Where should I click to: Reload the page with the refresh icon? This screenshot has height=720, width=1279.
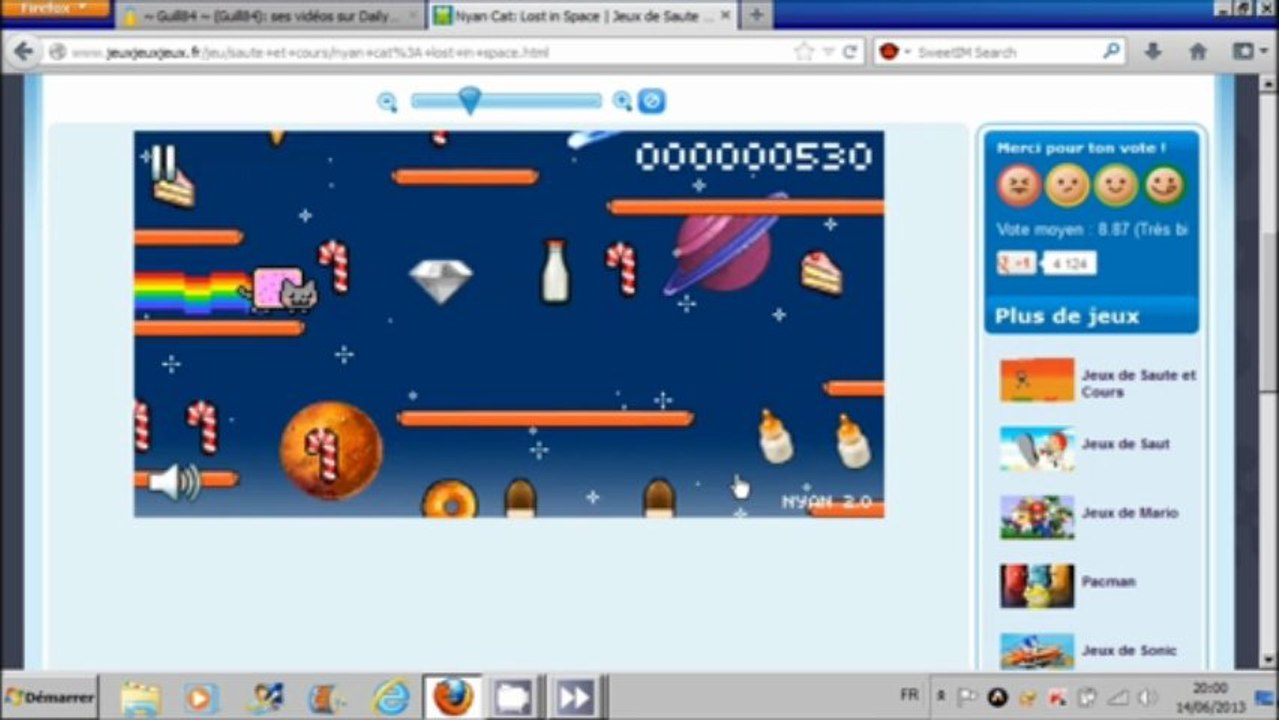click(850, 52)
